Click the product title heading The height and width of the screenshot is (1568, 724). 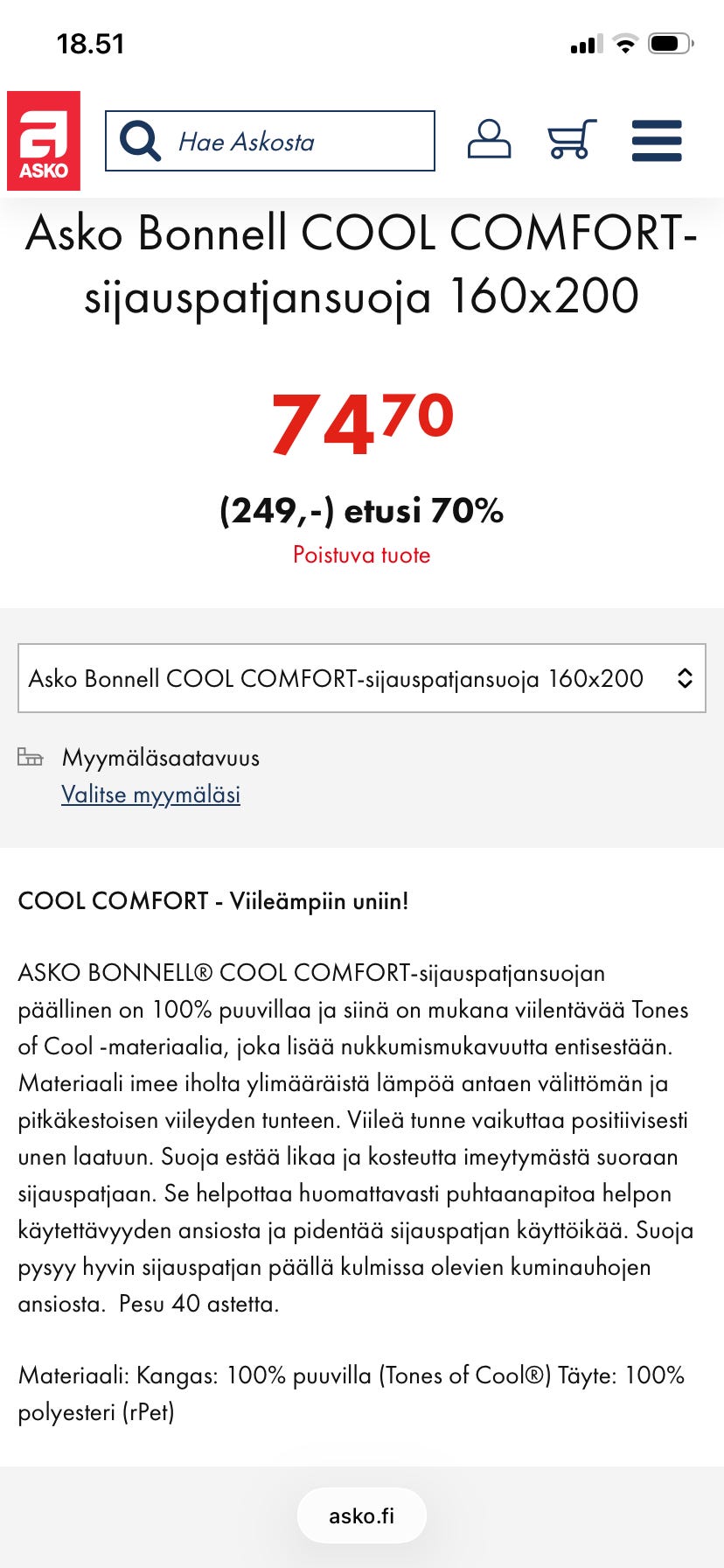(x=361, y=264)
